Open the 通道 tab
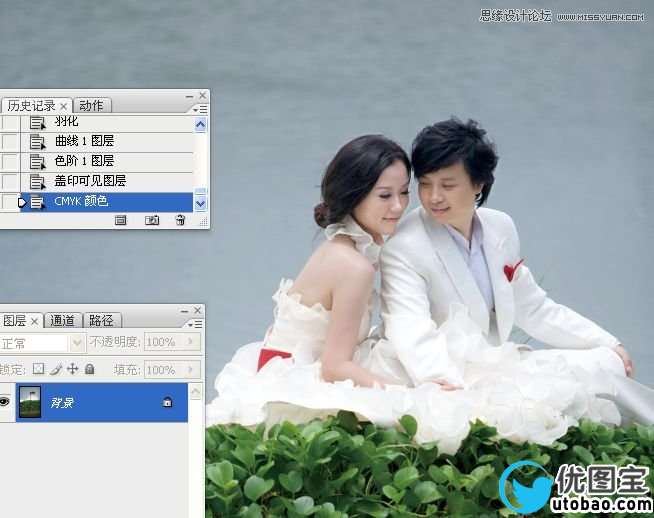Image resolution: width=654 pixels, height=518 pixels. pos(62,320)
